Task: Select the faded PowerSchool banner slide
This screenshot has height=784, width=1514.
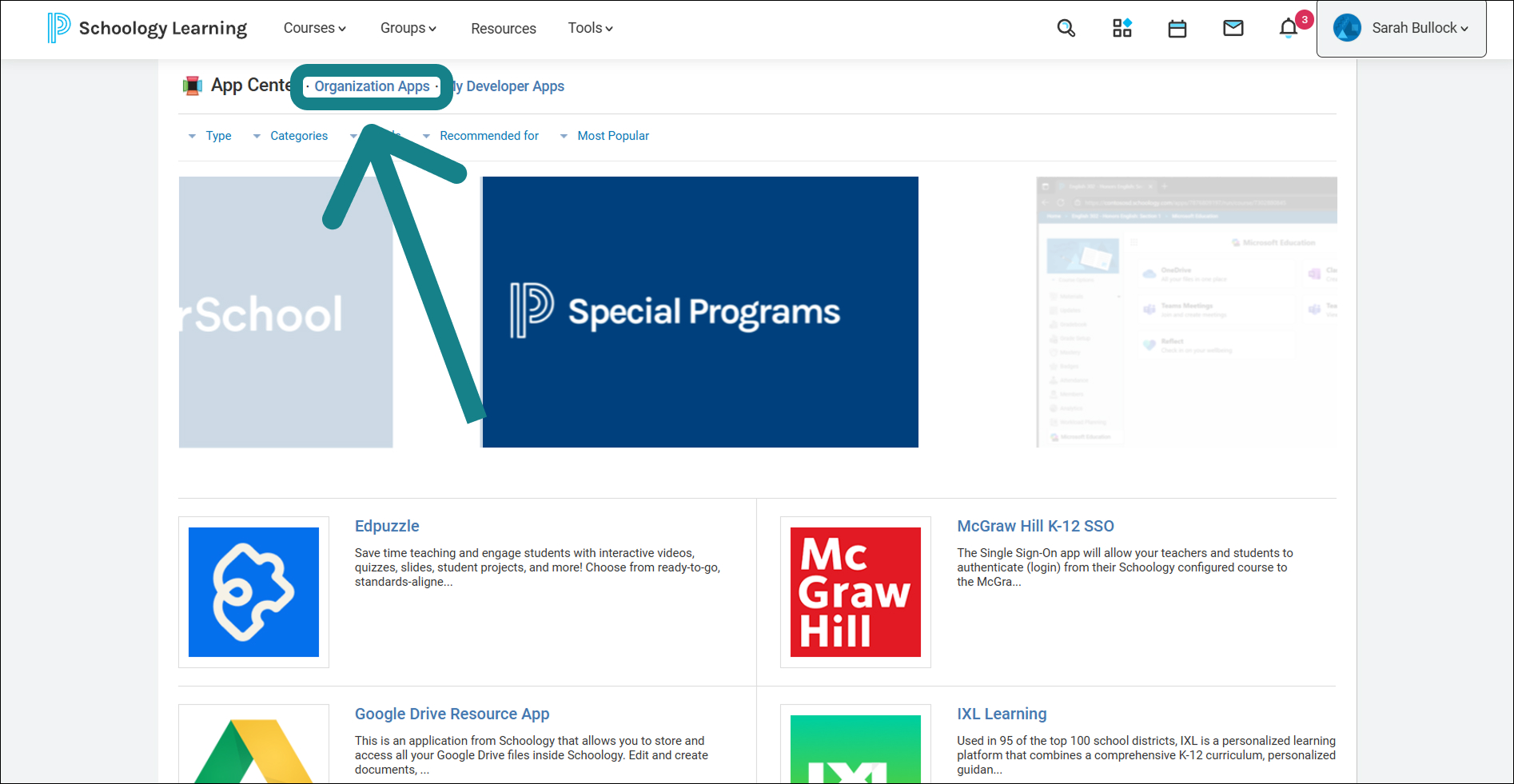Action: (x=286, y=312)
